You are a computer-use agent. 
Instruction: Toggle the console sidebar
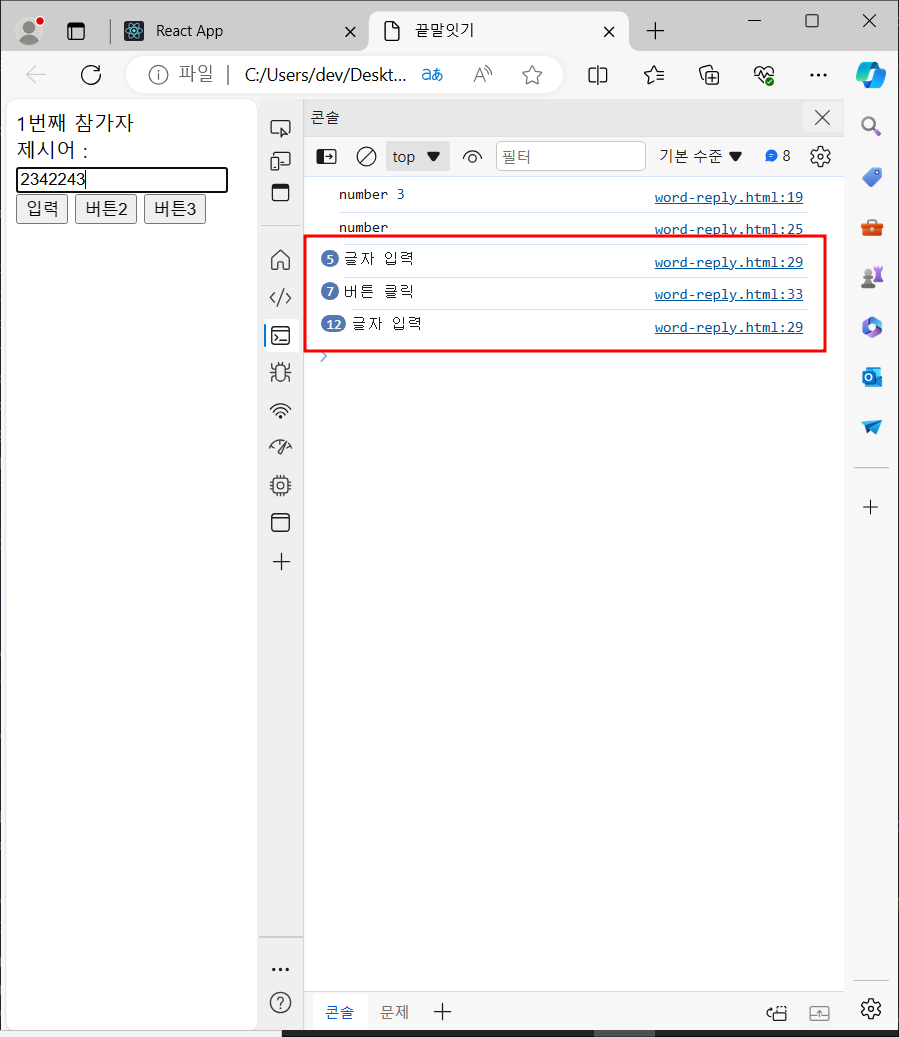(x=327, y=157)
